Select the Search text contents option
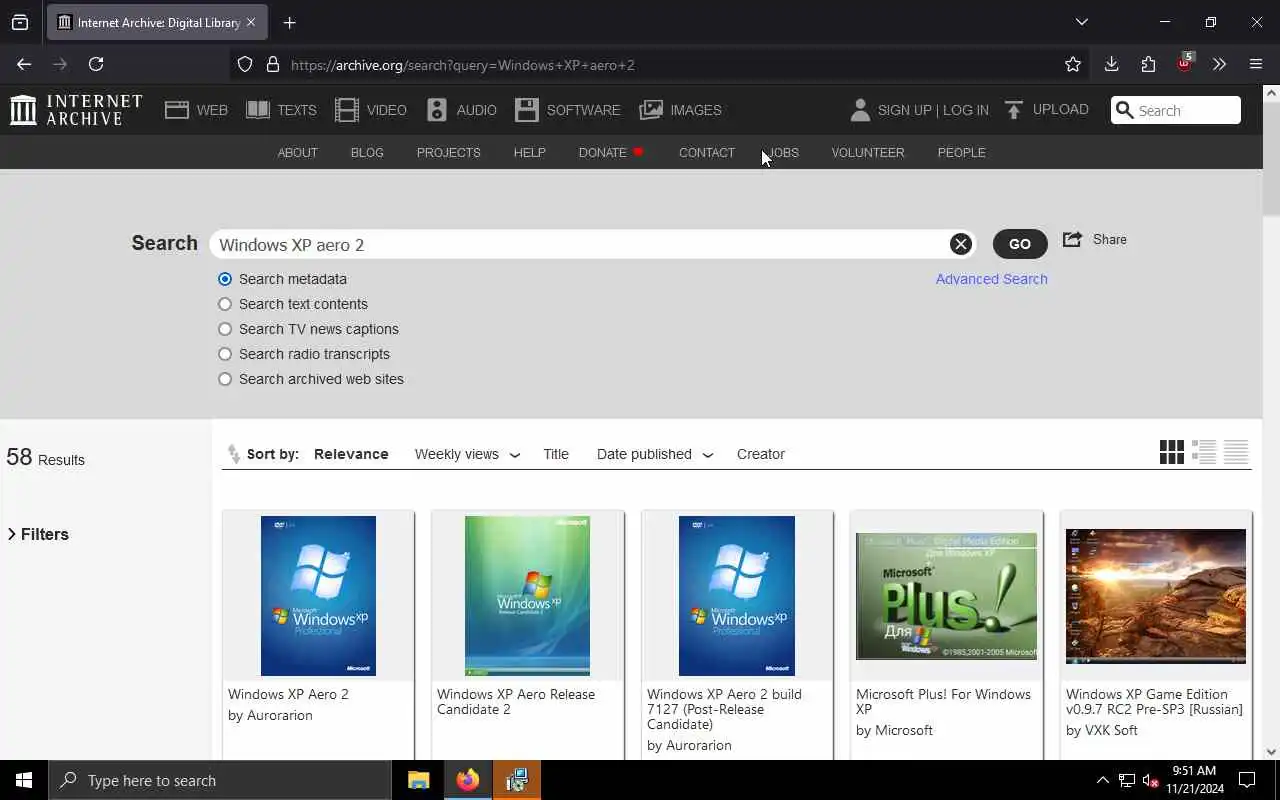Image resolution: width=1280 pixels, height=800 pixels. (x=225, y=304)
